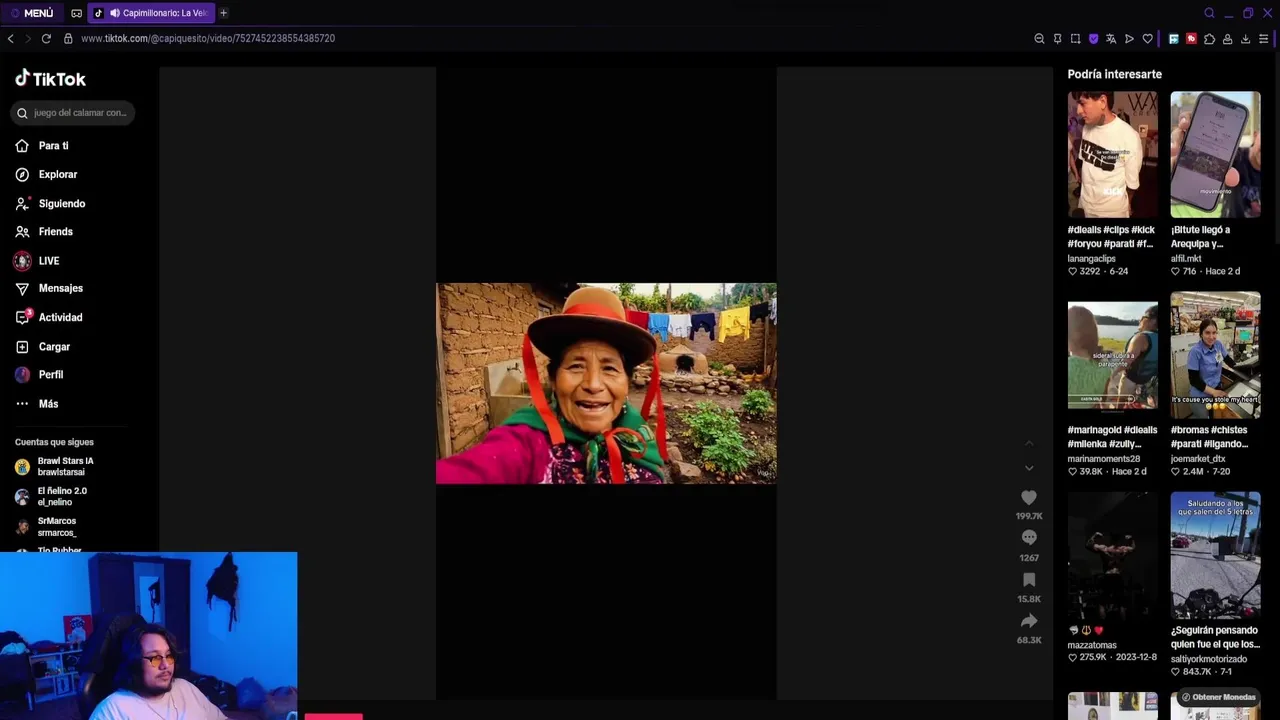
Task: Open Mensajes inbox
Action: pos(50,288)
